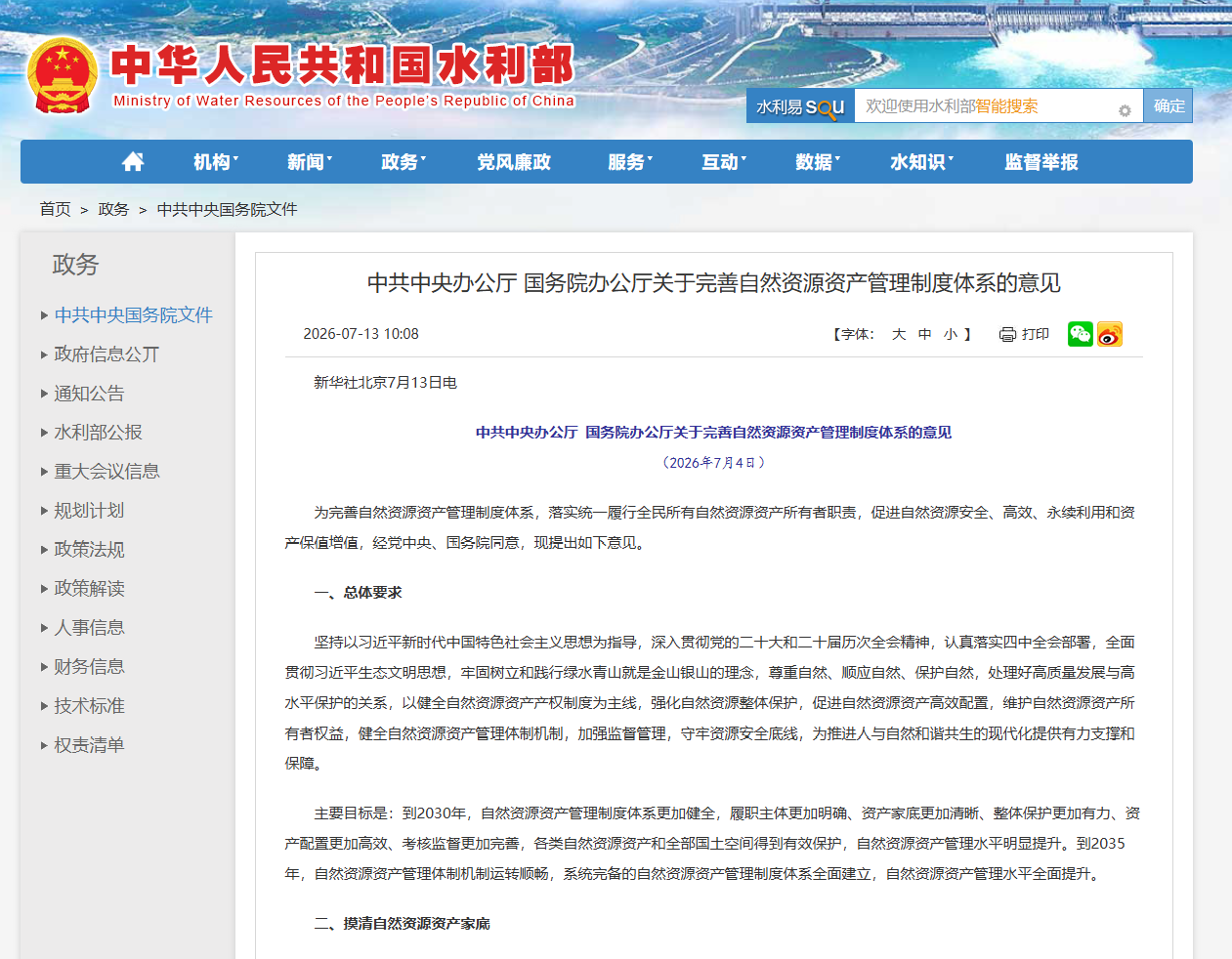Focus the 智能搜索 search input field
The width and height of the screenshot is (1232, 959).
[x=985, y=106]
